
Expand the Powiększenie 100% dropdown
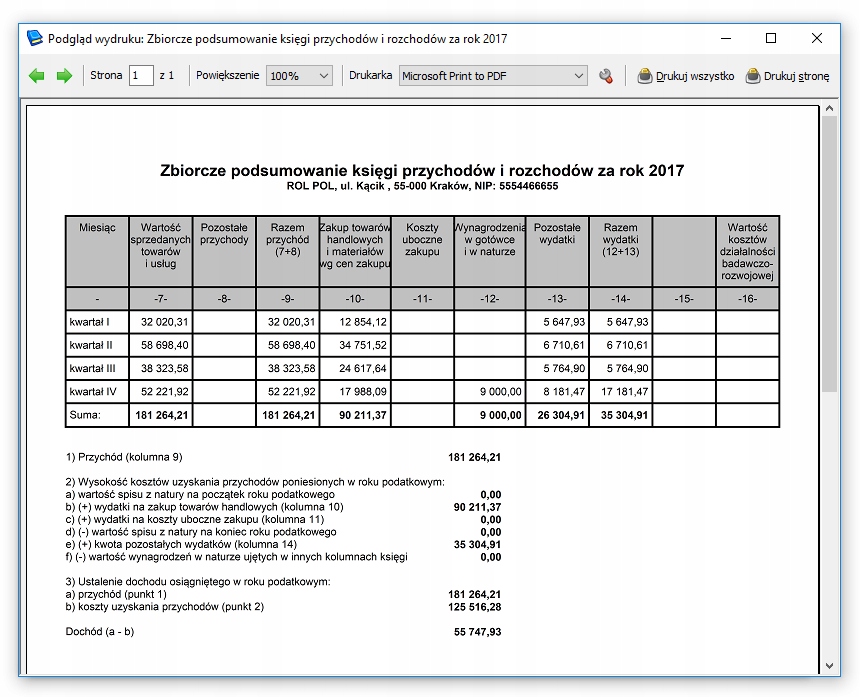(x=323, y=76)
